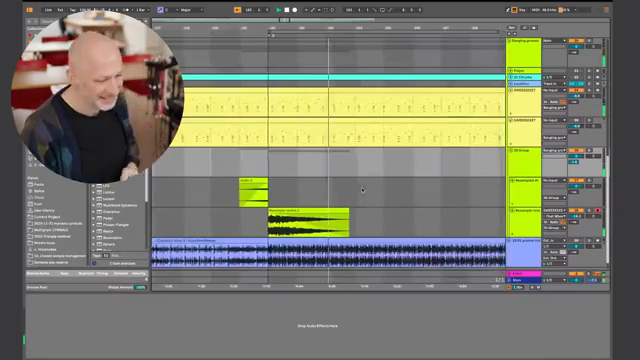Click the Global Amount 100% field

coord(140,287)
